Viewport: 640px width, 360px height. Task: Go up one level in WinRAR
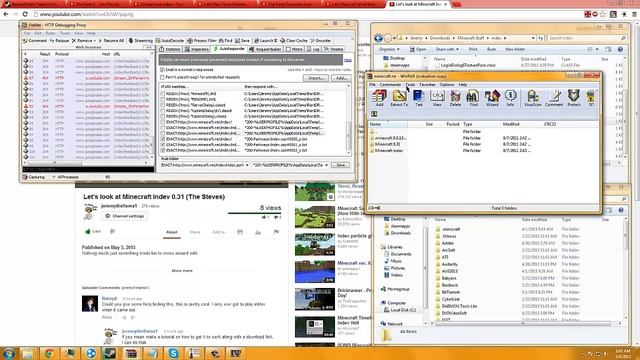pos(374,114)
